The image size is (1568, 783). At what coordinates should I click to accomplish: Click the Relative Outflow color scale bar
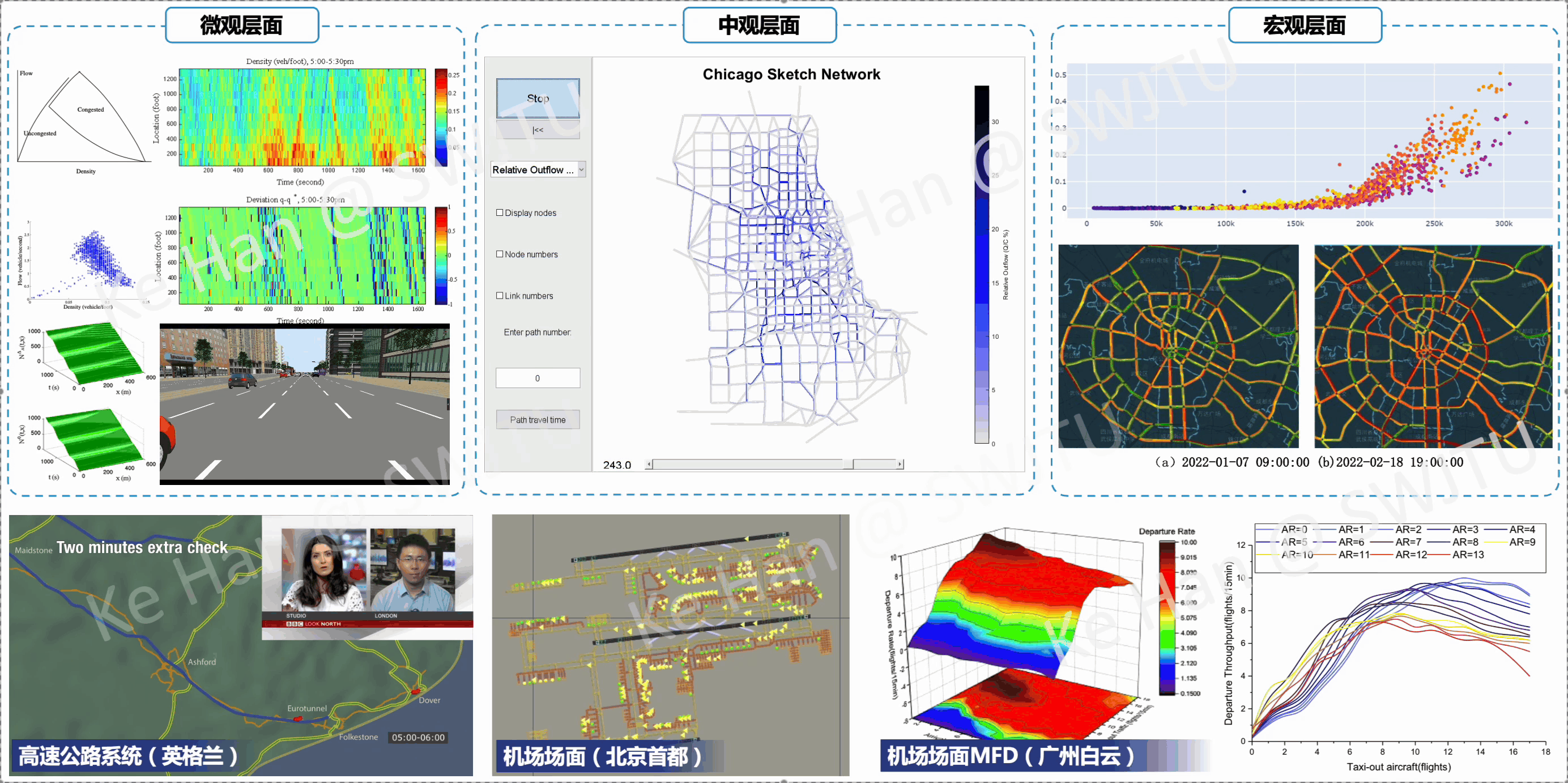point(981,264)
